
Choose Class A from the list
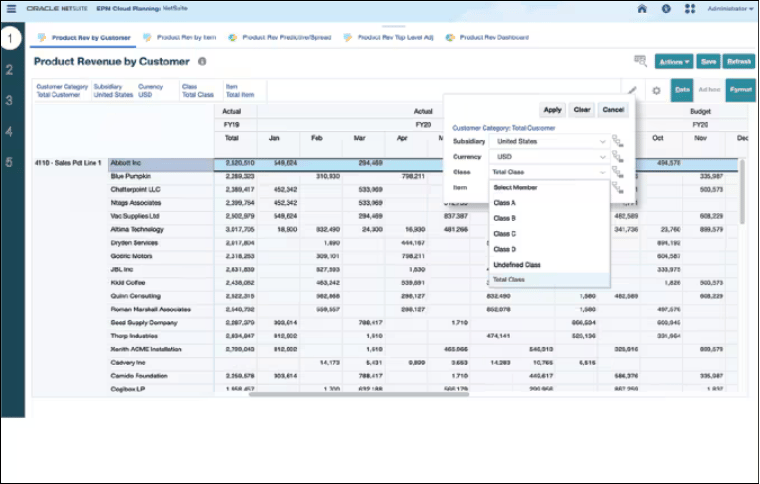tap(549, 203)
